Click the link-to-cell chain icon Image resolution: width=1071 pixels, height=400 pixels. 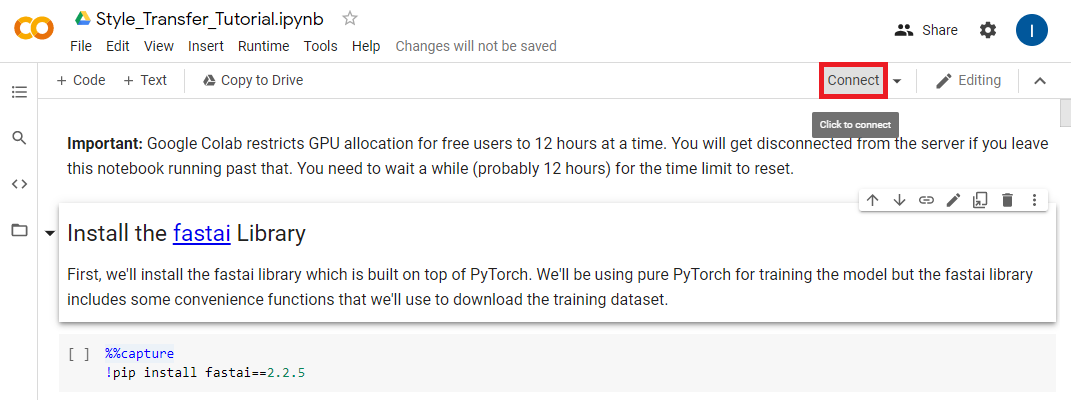(926, 200)
